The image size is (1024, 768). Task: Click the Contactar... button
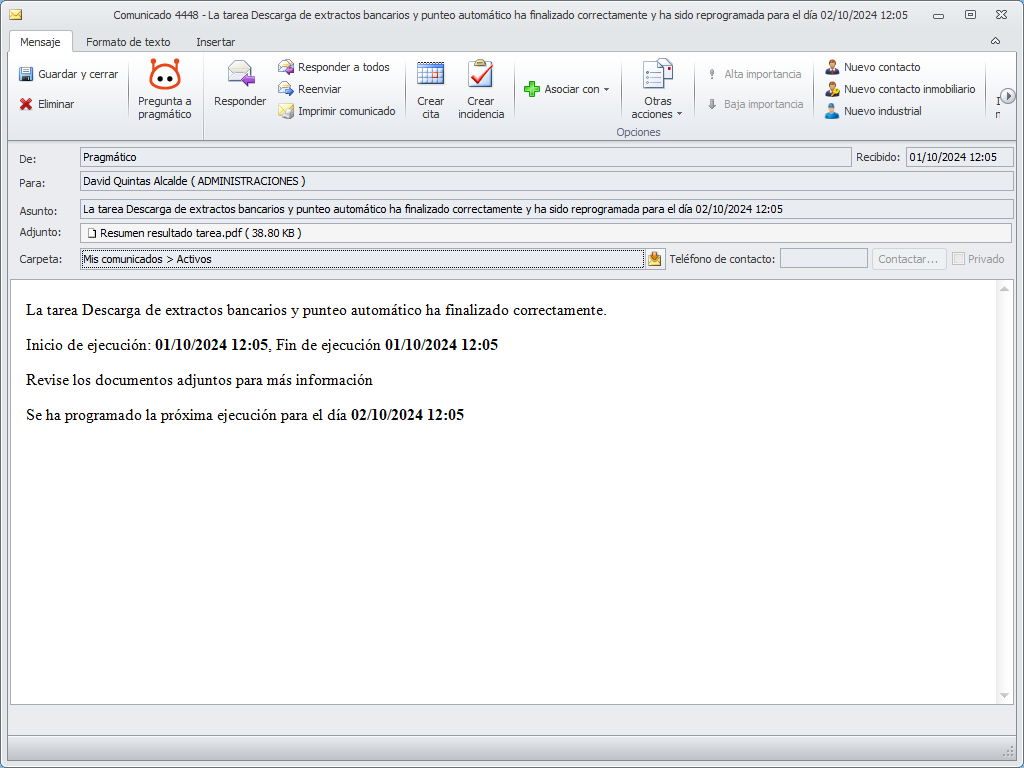[x=909, y=259]
